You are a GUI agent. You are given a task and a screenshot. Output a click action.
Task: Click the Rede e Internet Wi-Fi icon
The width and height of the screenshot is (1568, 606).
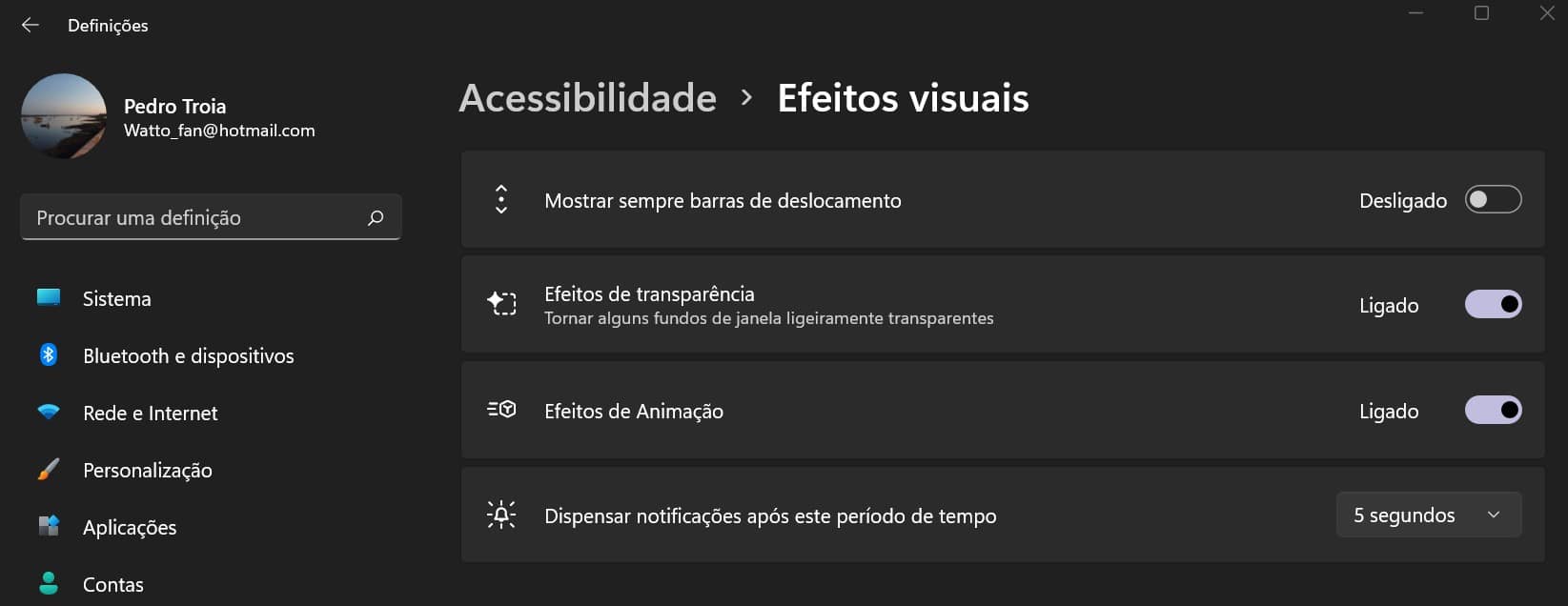(49, 413)
